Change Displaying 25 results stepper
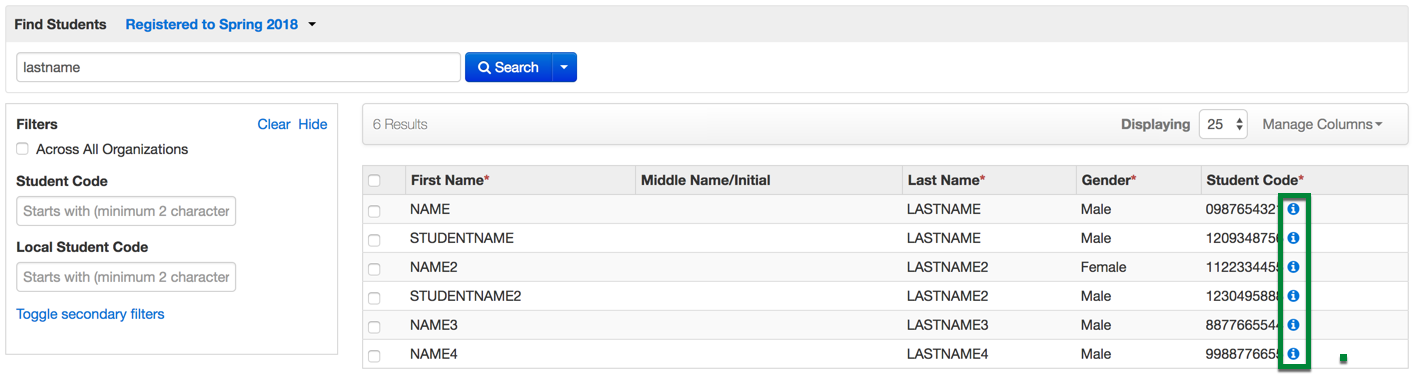This screenshot has width=1415, height=384. pyautogui.click(x=1223, y=124)
